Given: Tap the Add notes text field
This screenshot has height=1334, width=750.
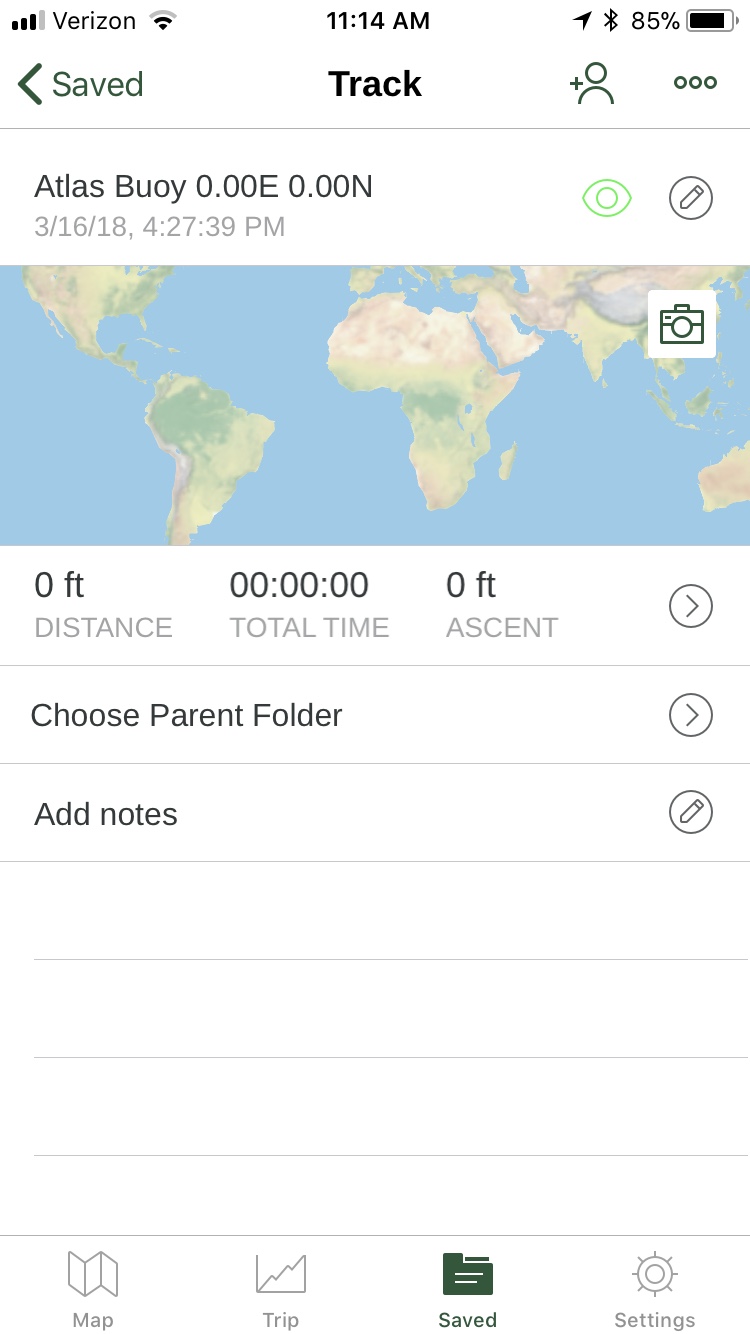Looking at the screenshot, I should 106,814.
